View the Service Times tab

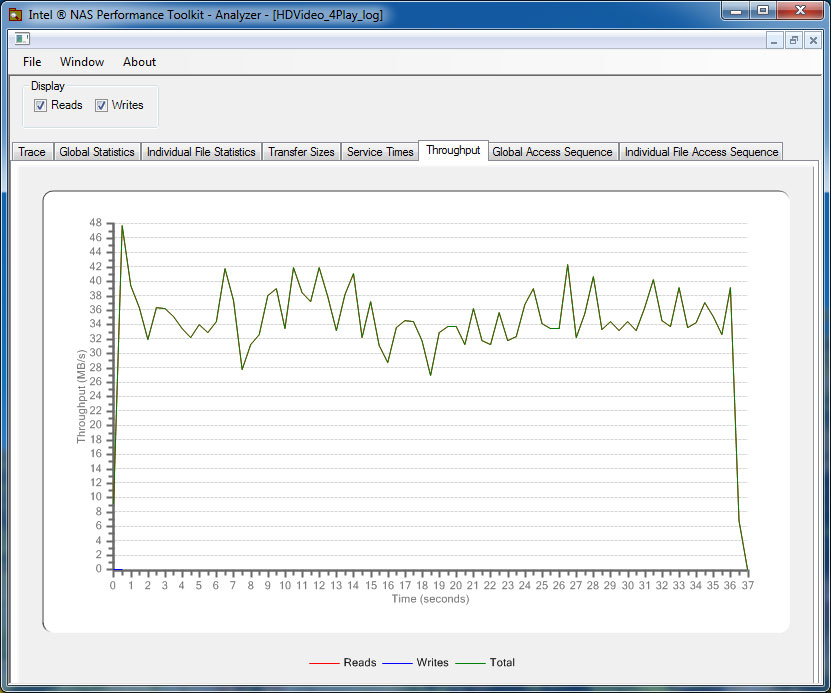[380, 152]
